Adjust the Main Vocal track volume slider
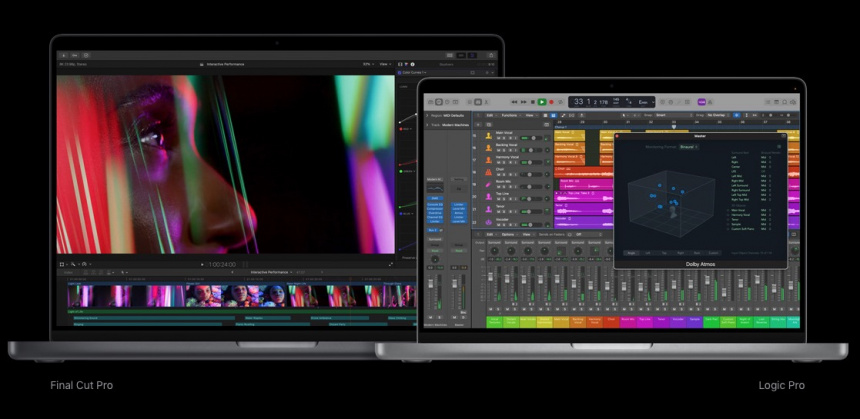 [x=531, y=138]
